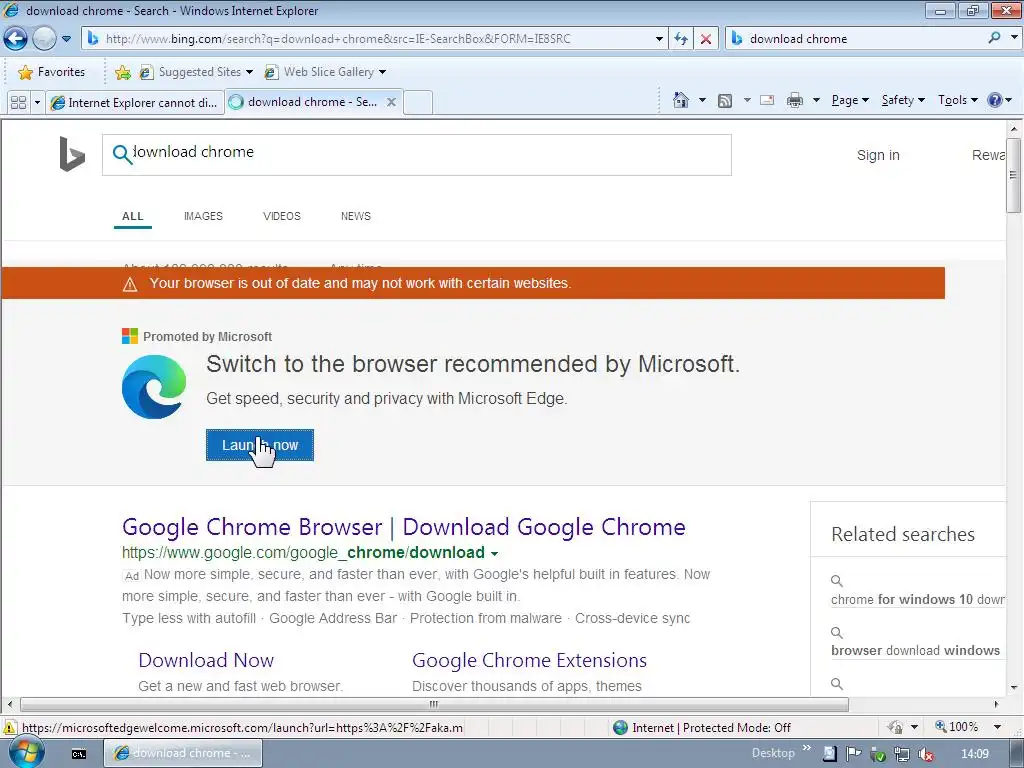Select the download chrome search tab
The image size is (1024, 768).
pos(302,102)
